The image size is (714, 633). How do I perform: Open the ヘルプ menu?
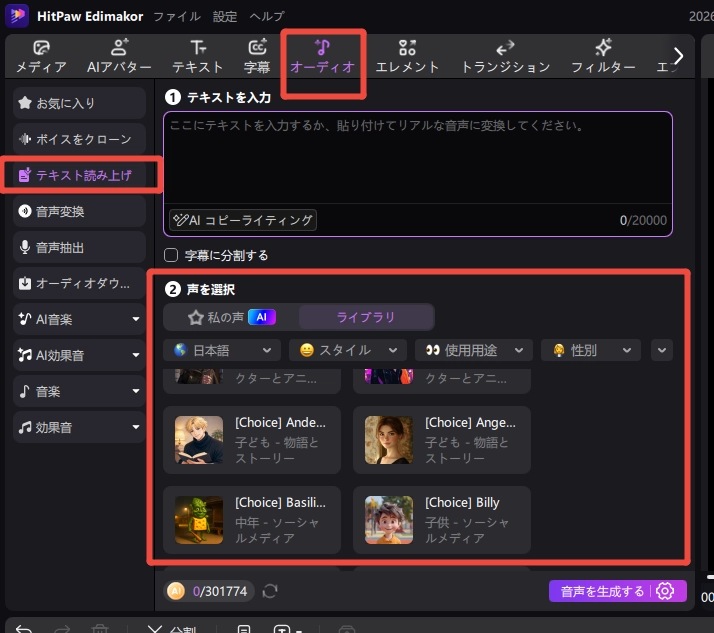(x=267, y=16)
